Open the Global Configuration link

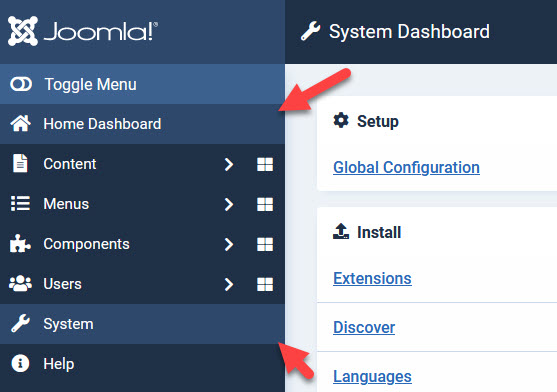(406, 167)
